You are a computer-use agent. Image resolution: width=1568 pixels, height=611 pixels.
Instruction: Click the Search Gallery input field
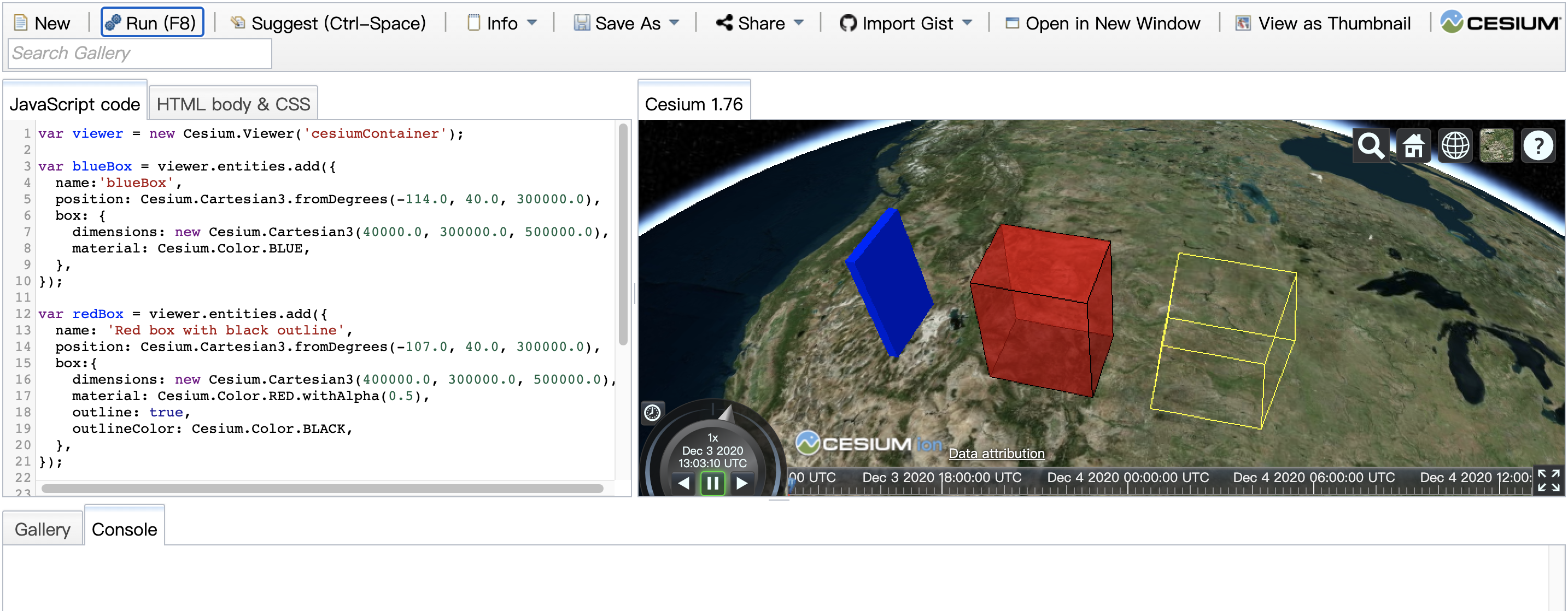click(140, 54)
